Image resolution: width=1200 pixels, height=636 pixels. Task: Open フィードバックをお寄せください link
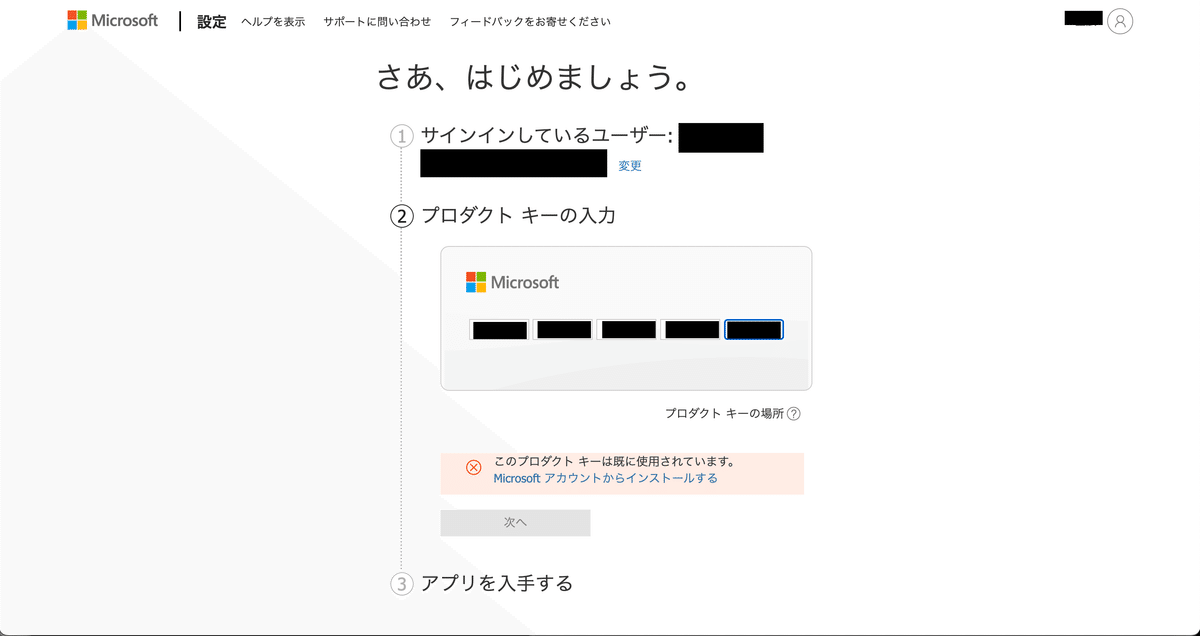click(530, 22)
